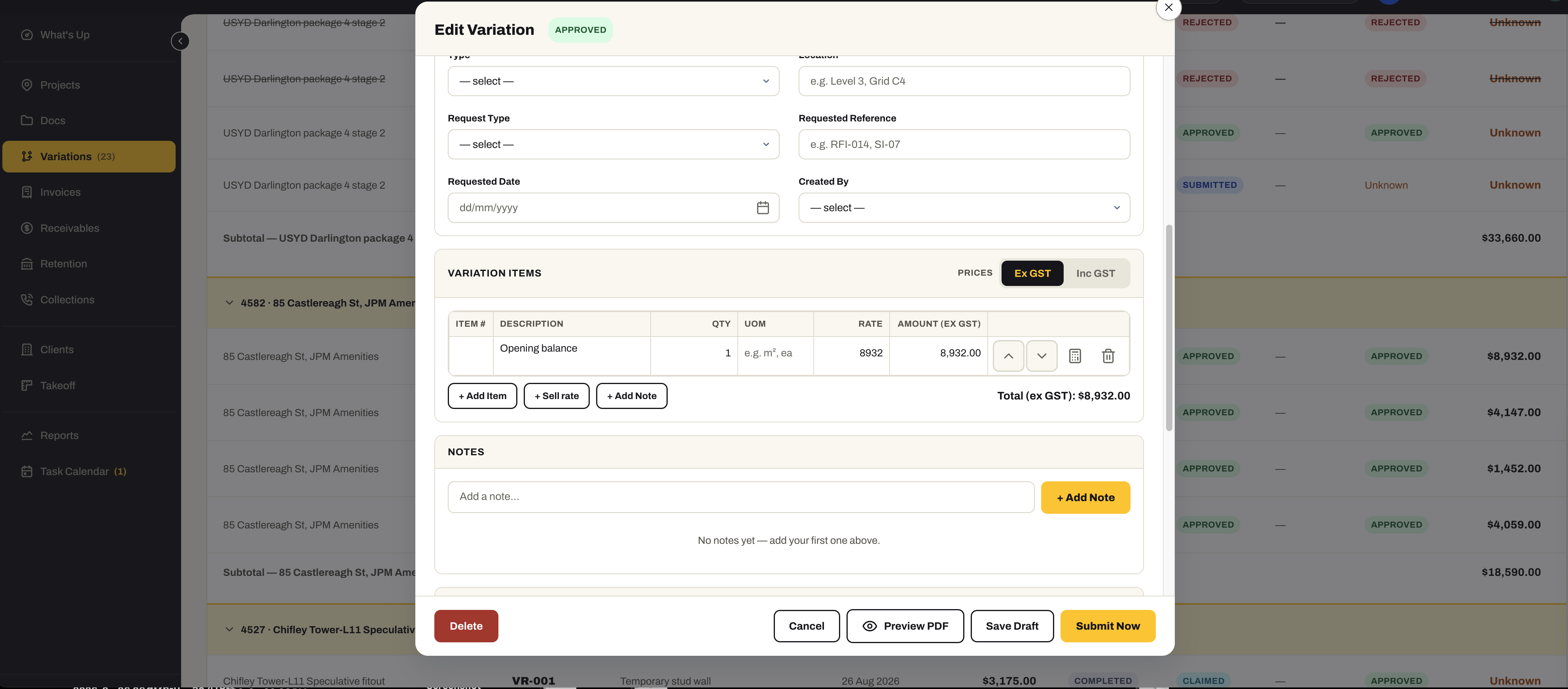Click the Delete button
Viewport: 1568px width, 689px height.
click(x=466, y=626)
